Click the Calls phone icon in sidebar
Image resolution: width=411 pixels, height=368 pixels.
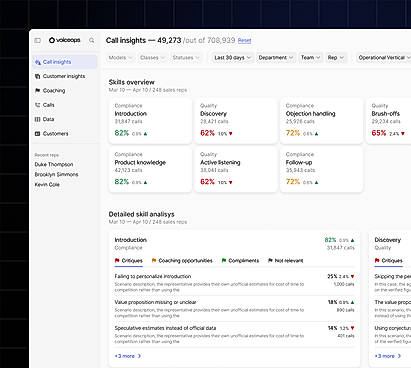pos(38,105)
